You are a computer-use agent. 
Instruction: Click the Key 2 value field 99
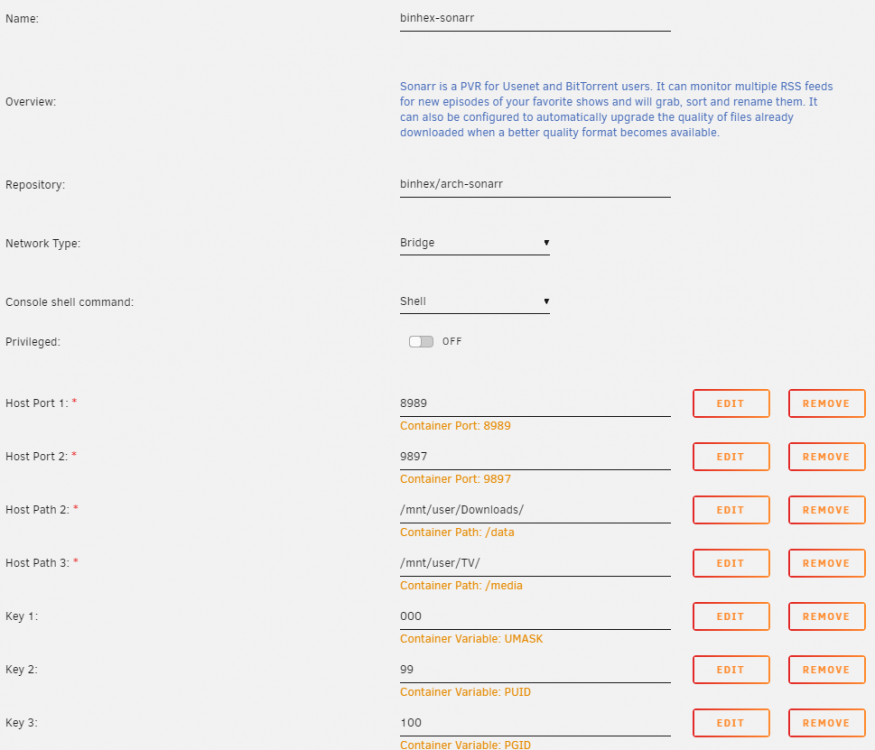click(535, 670)
